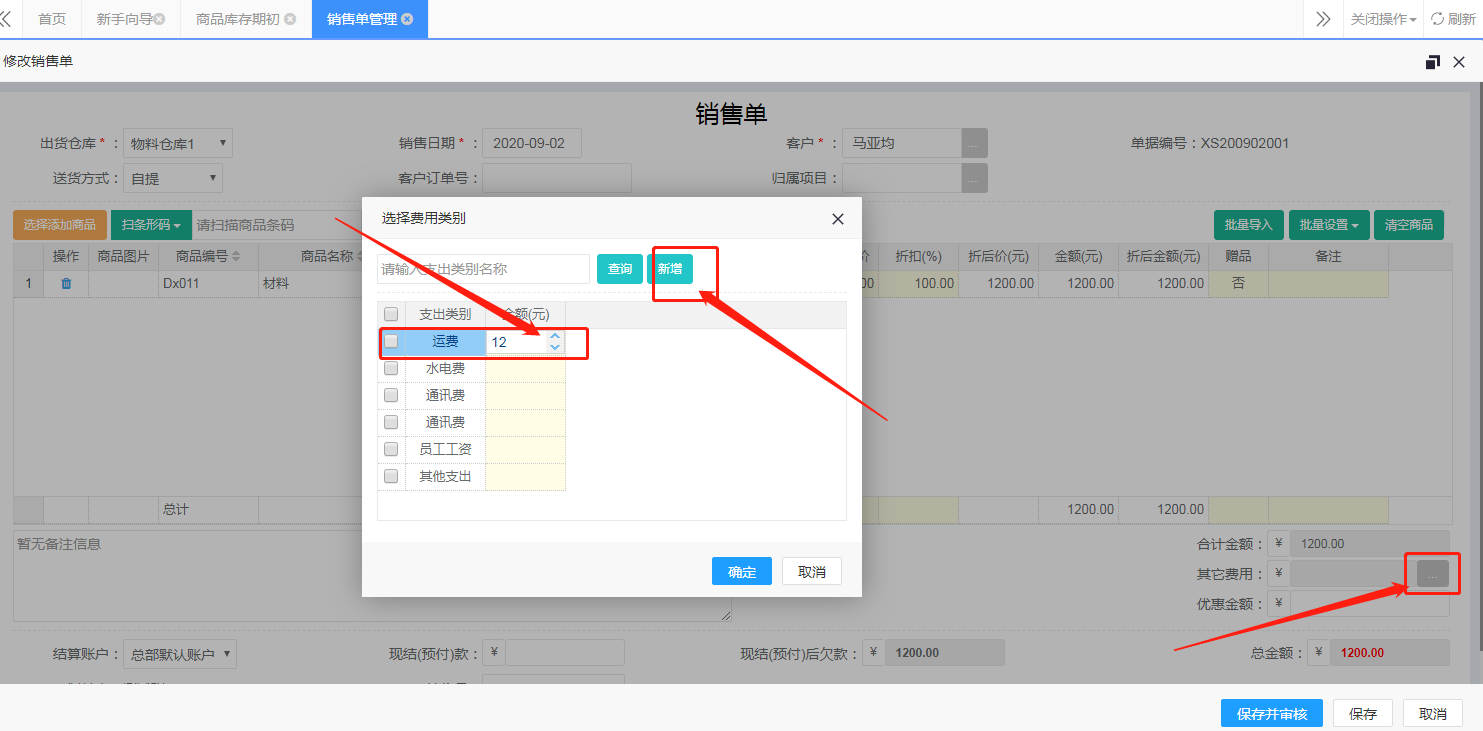Close the 新手向导 tab via its x icon
Image resolution: width=1483 pixels, height=731 pixels.
pos(159,19)
